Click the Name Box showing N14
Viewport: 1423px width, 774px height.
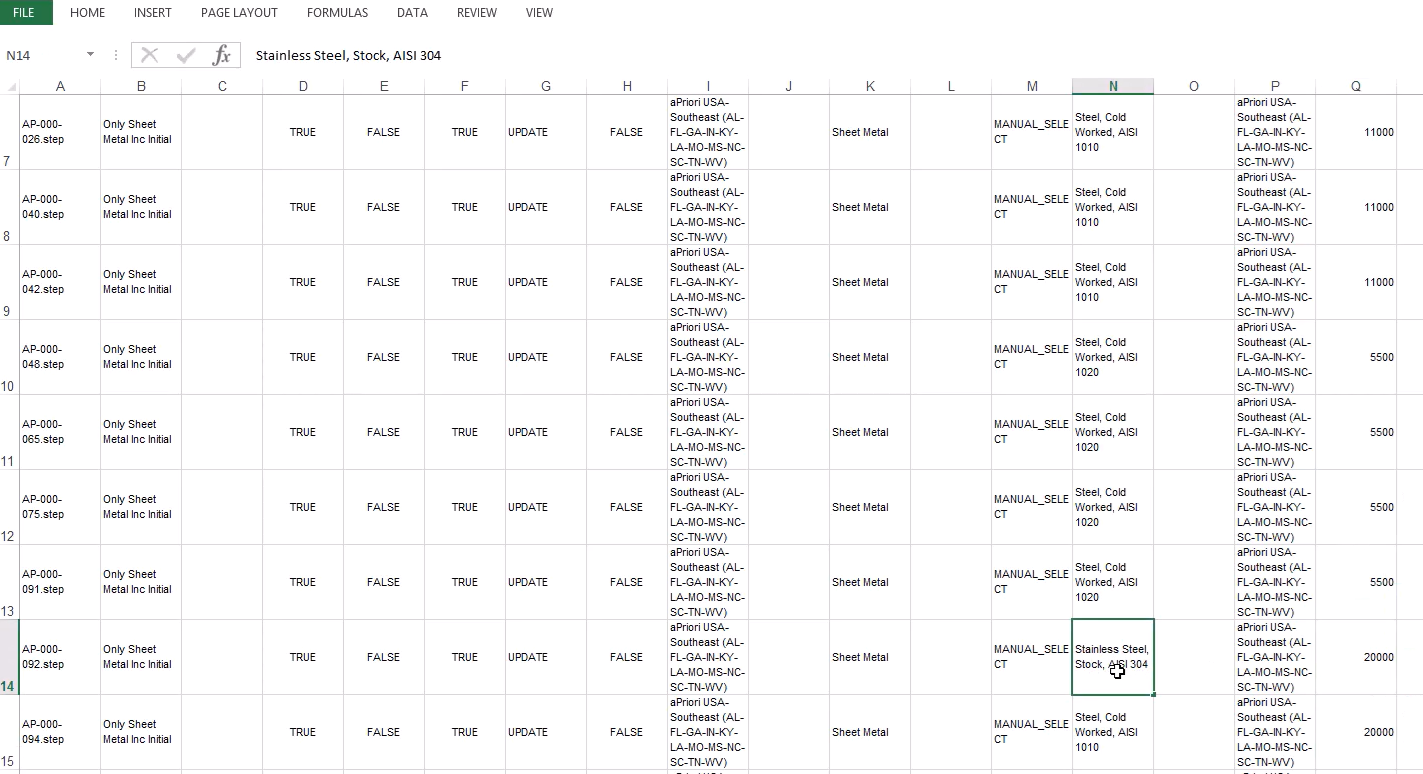[40, 55]
